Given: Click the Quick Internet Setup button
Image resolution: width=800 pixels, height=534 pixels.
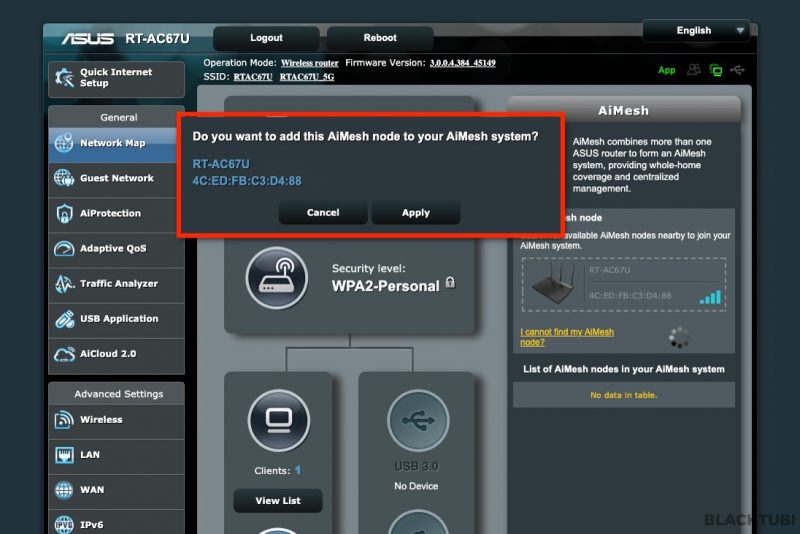Looking at the screenshot, I should pyautogui.click(x=116, y=79).
